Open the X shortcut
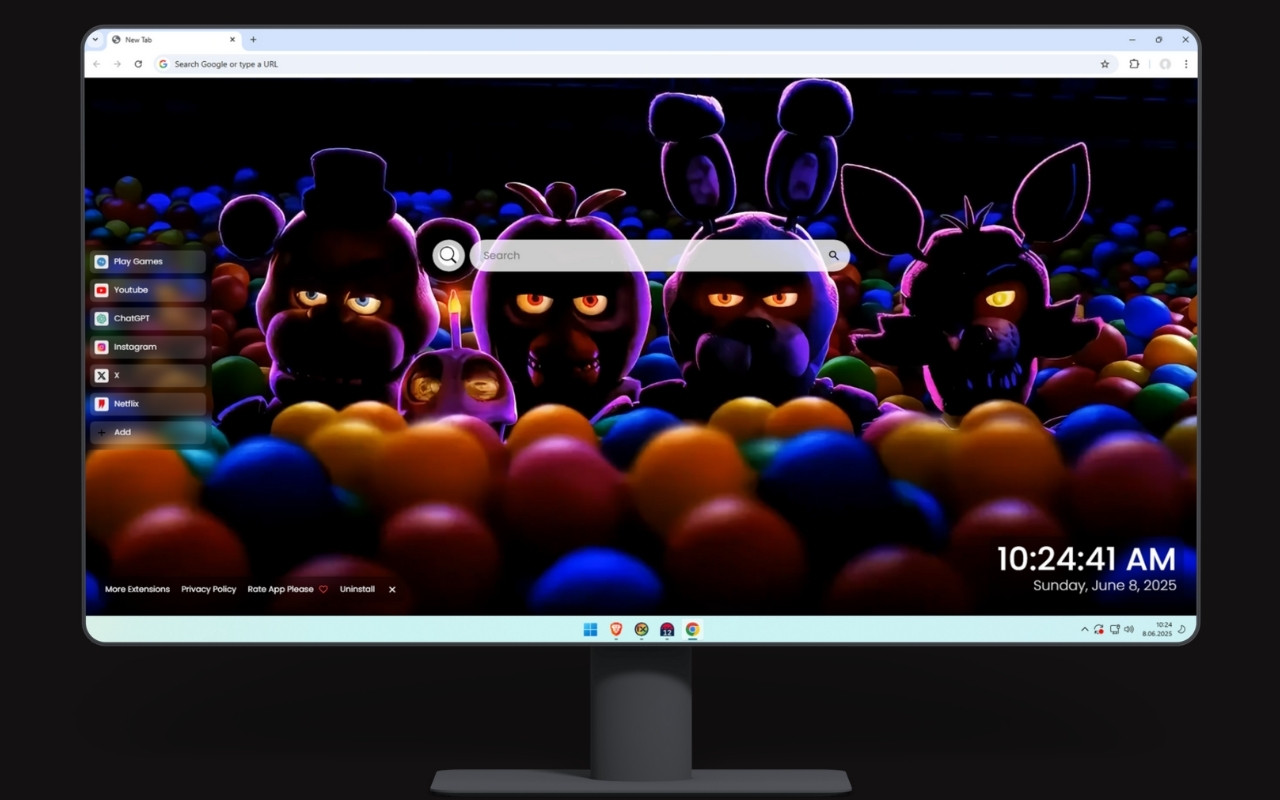The height and width of the screenshot is (800, 1280). [148, 375]
